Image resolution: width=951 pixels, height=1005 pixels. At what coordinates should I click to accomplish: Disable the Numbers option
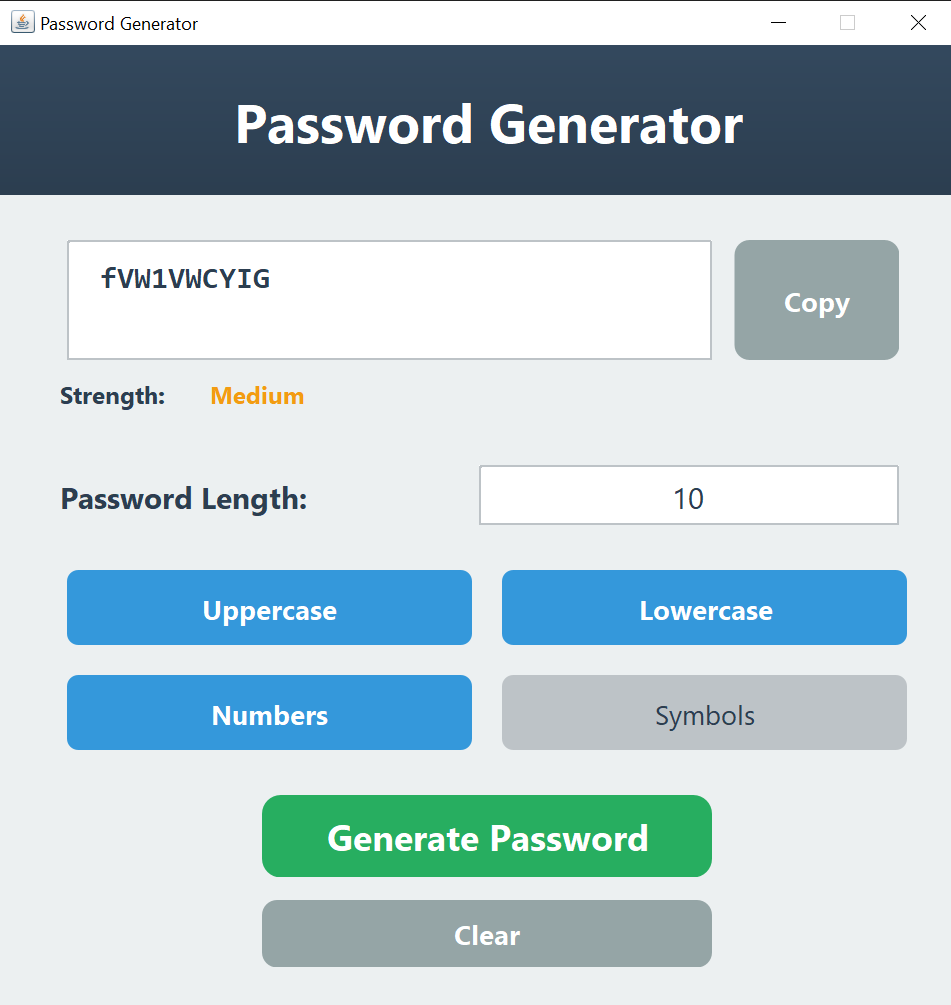point(269,713)
